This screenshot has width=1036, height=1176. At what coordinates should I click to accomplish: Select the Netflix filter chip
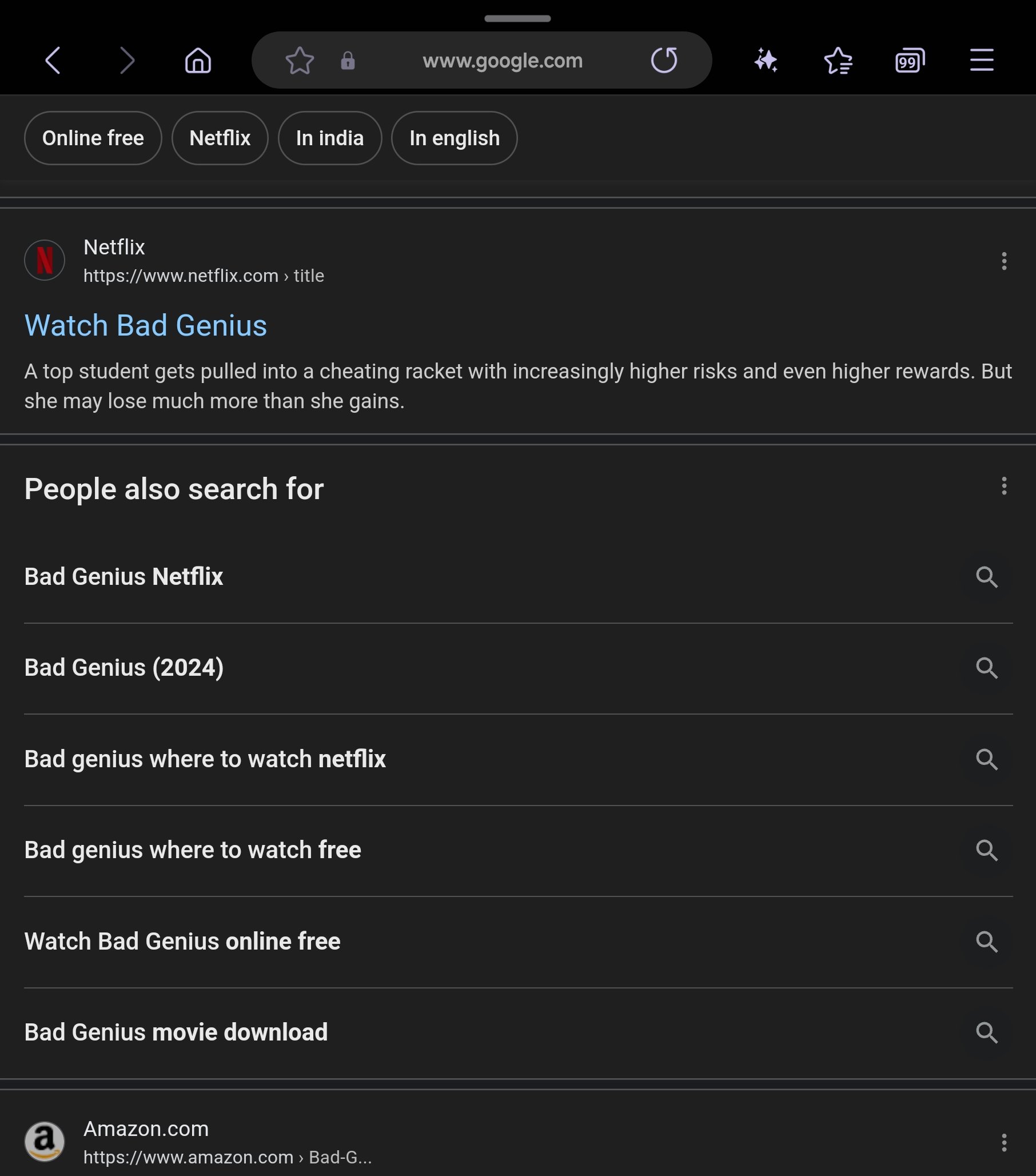(x=220, y=138)
